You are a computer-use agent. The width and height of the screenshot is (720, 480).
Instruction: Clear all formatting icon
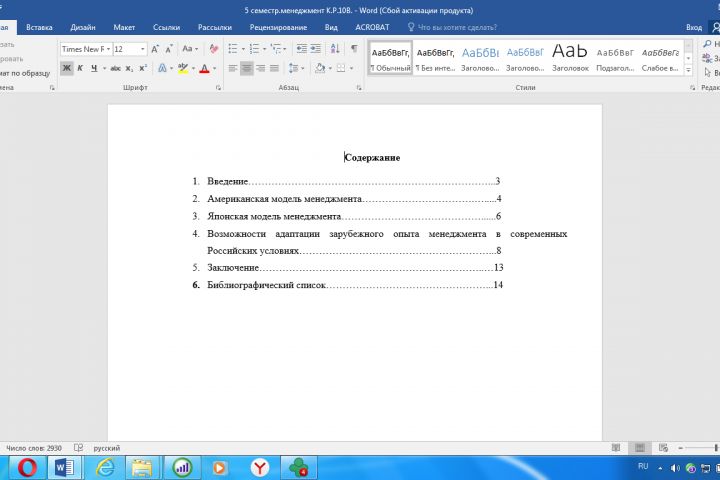pos(214,49)
